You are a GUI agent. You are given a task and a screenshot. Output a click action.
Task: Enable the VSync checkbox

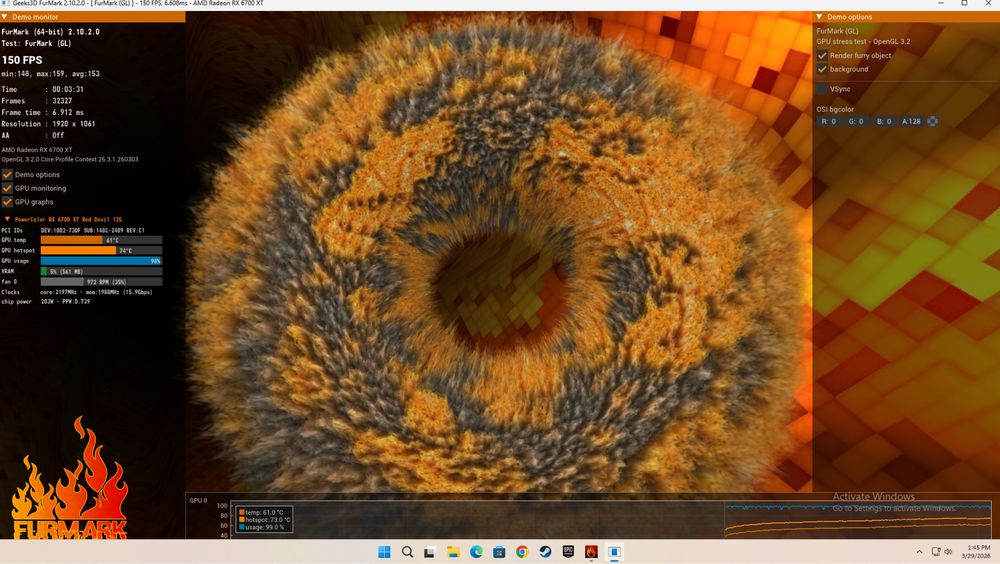(x=822, y=89)
